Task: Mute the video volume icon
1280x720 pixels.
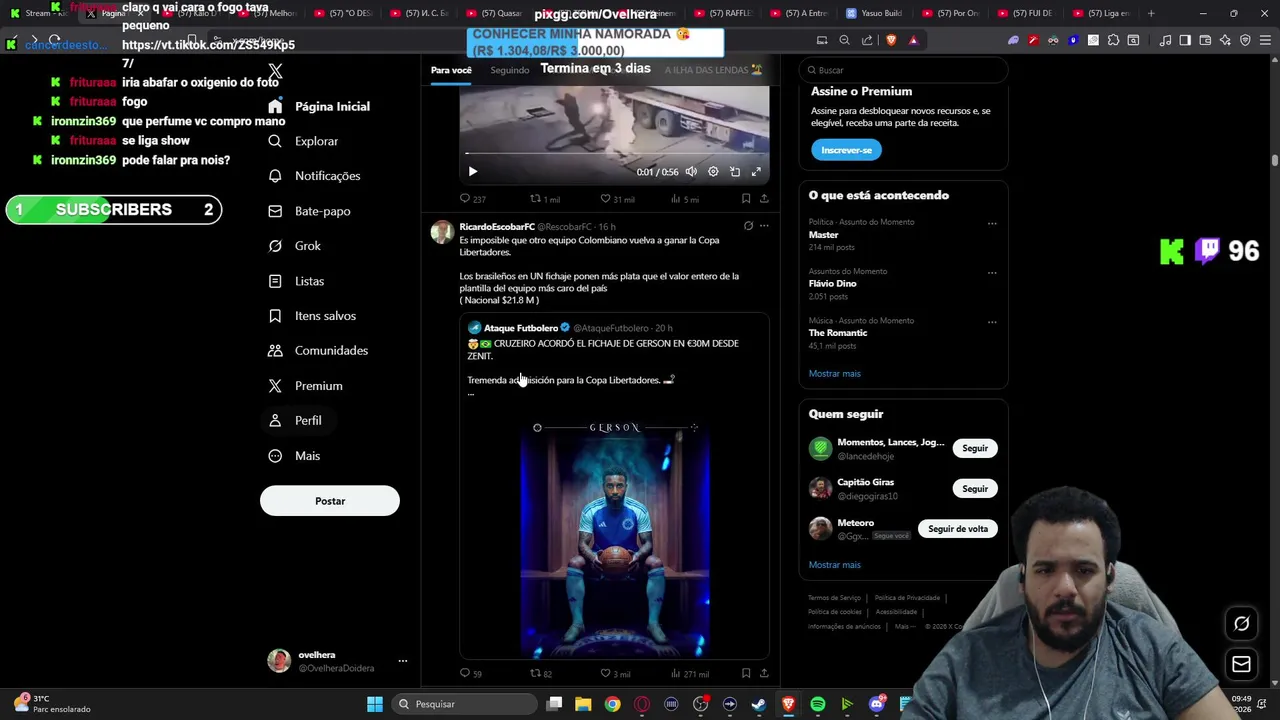Action: 691,172
